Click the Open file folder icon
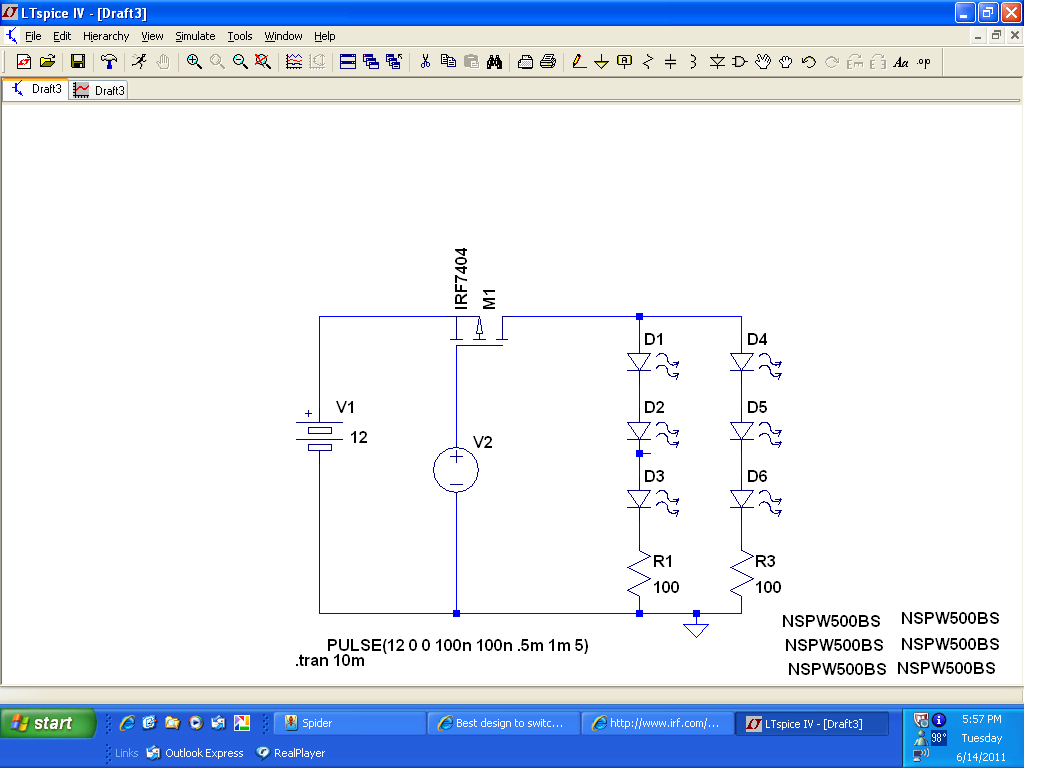Screen dimensions: 1042x770 (47, 62)
